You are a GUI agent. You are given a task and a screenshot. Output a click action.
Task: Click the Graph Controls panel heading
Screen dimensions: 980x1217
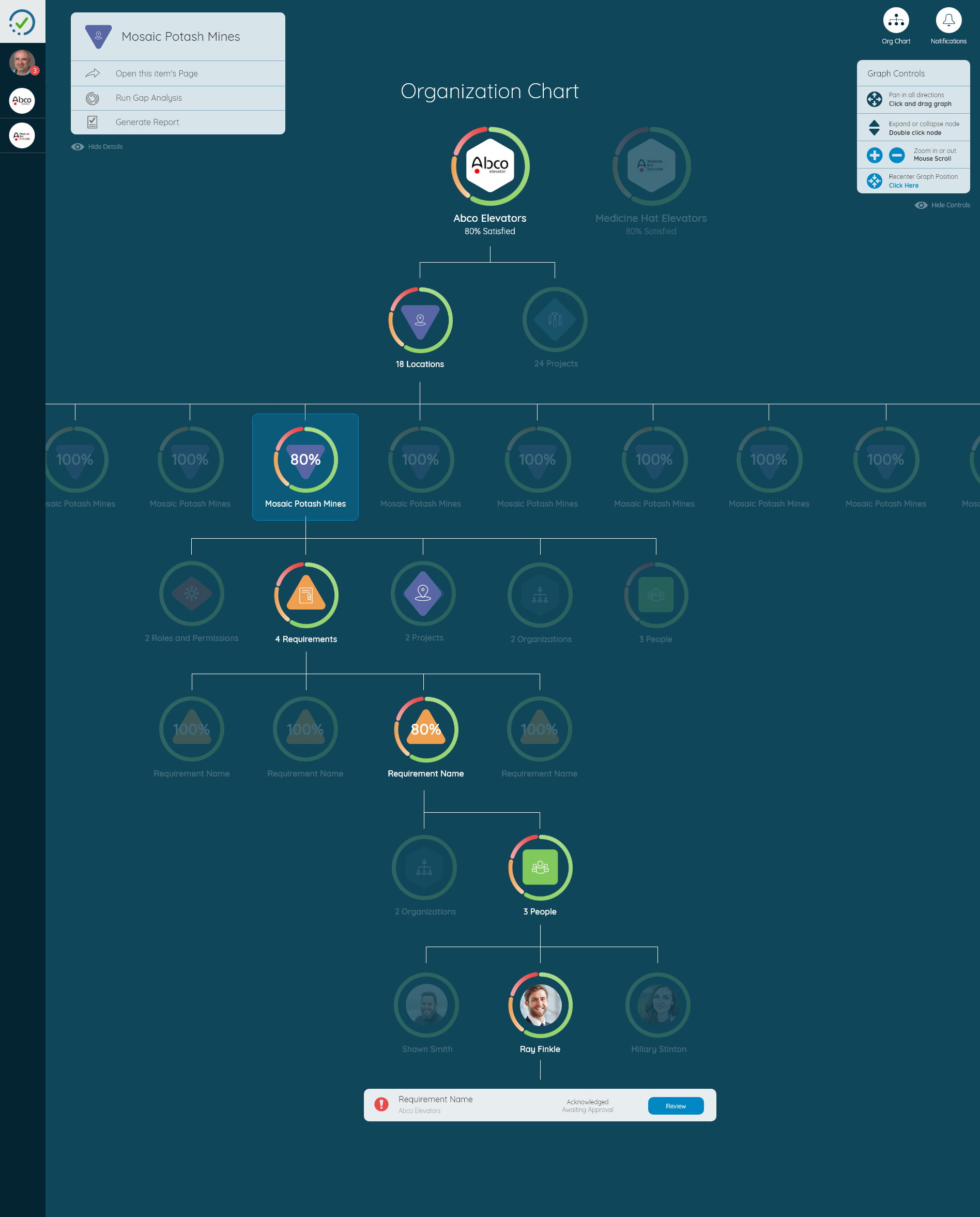coord(896,73)
